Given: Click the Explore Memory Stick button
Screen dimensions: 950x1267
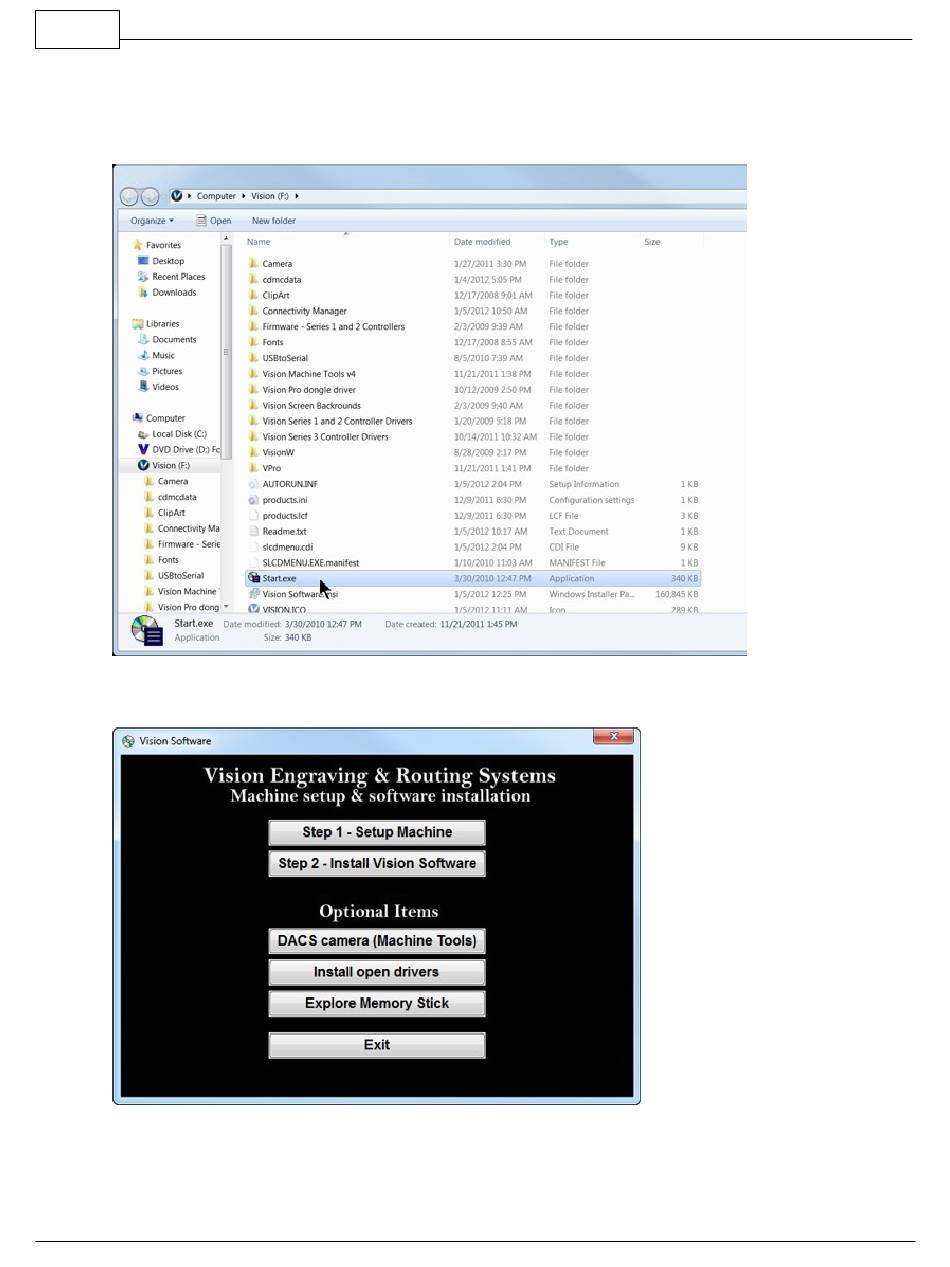Looking at the screenshot, I should pyautogui.click(x=377, y=1003).
